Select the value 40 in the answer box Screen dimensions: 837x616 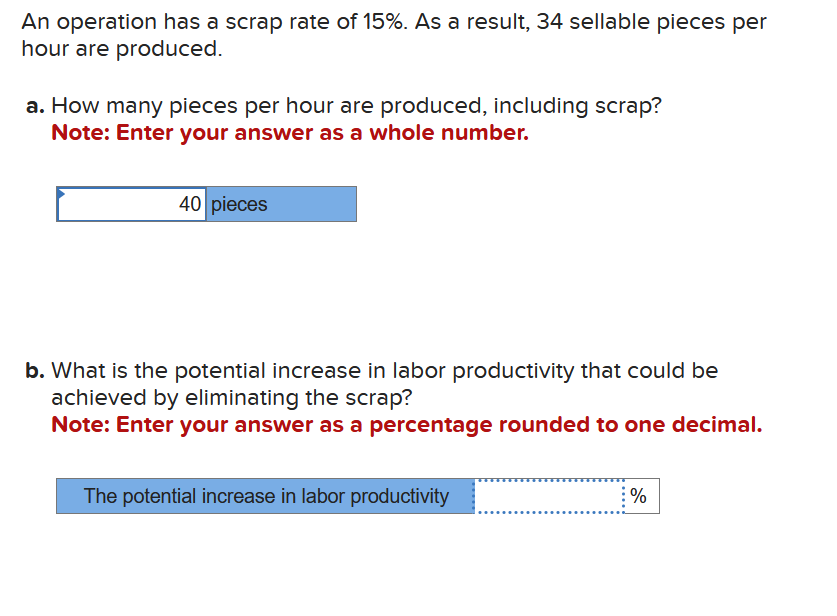pos(190,204)
